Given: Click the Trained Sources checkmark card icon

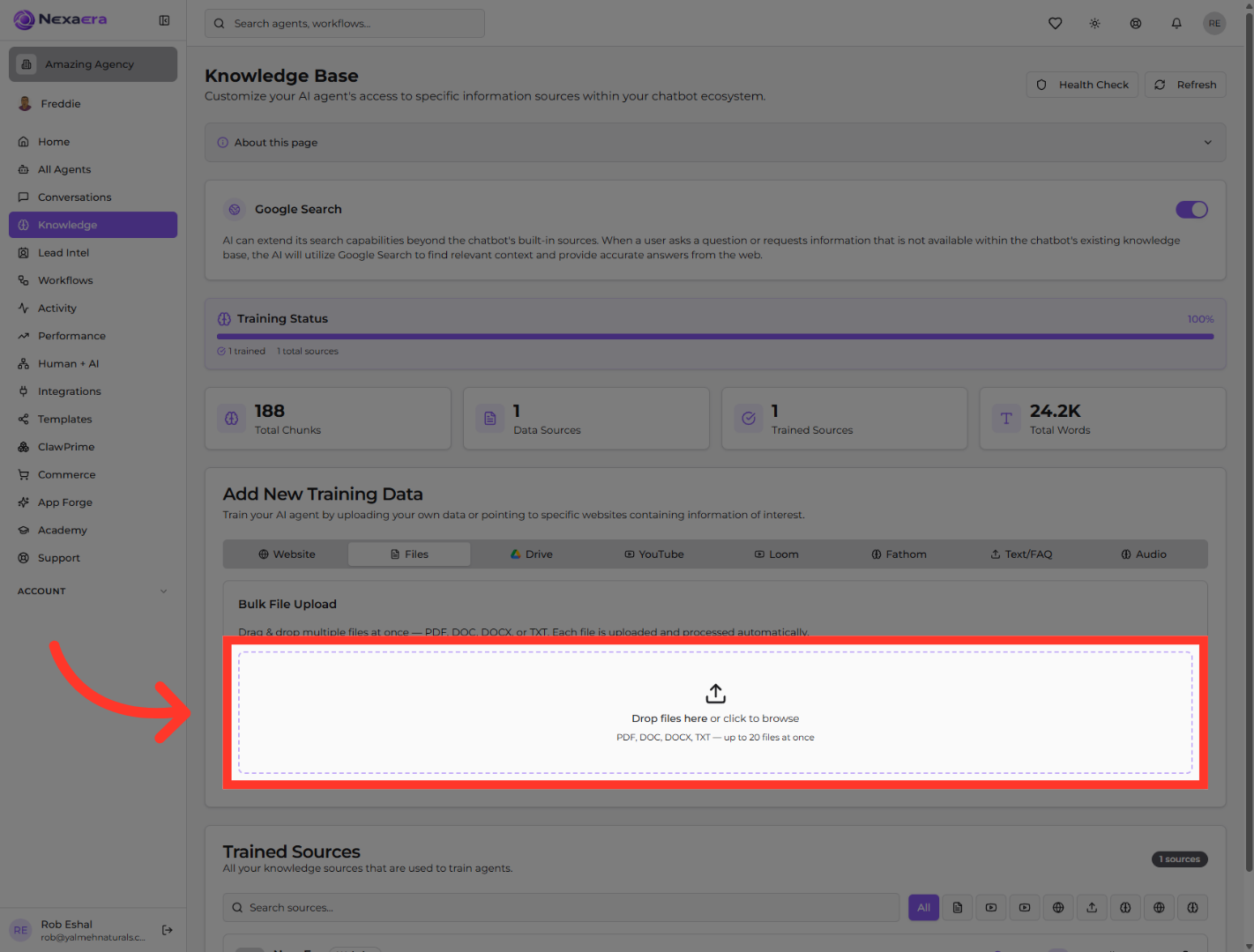Looking at the screenshot, I should (749, 419).
